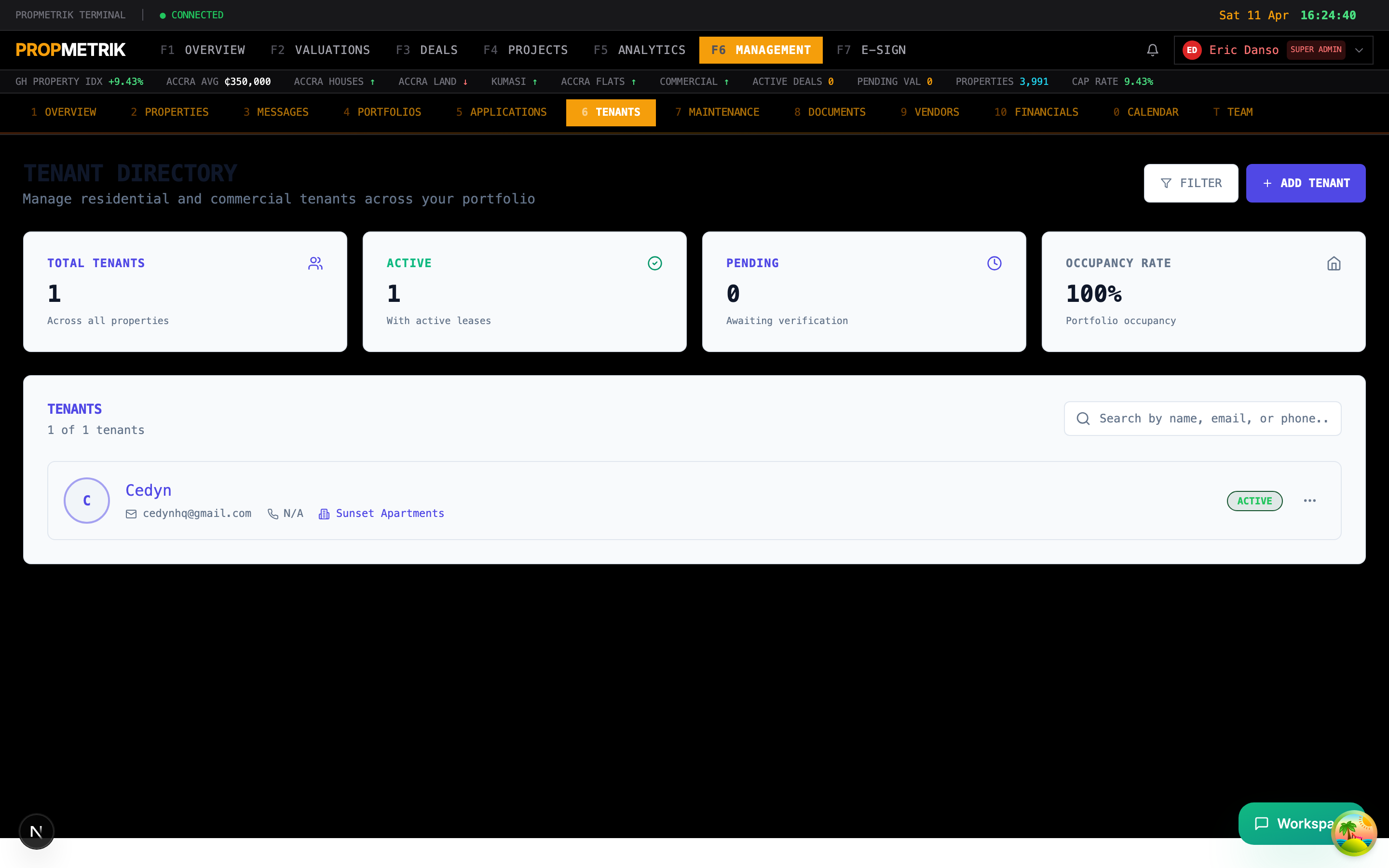
Task: Open the 4 Portfolios sub-tab
Action: (x=382, y=112)
